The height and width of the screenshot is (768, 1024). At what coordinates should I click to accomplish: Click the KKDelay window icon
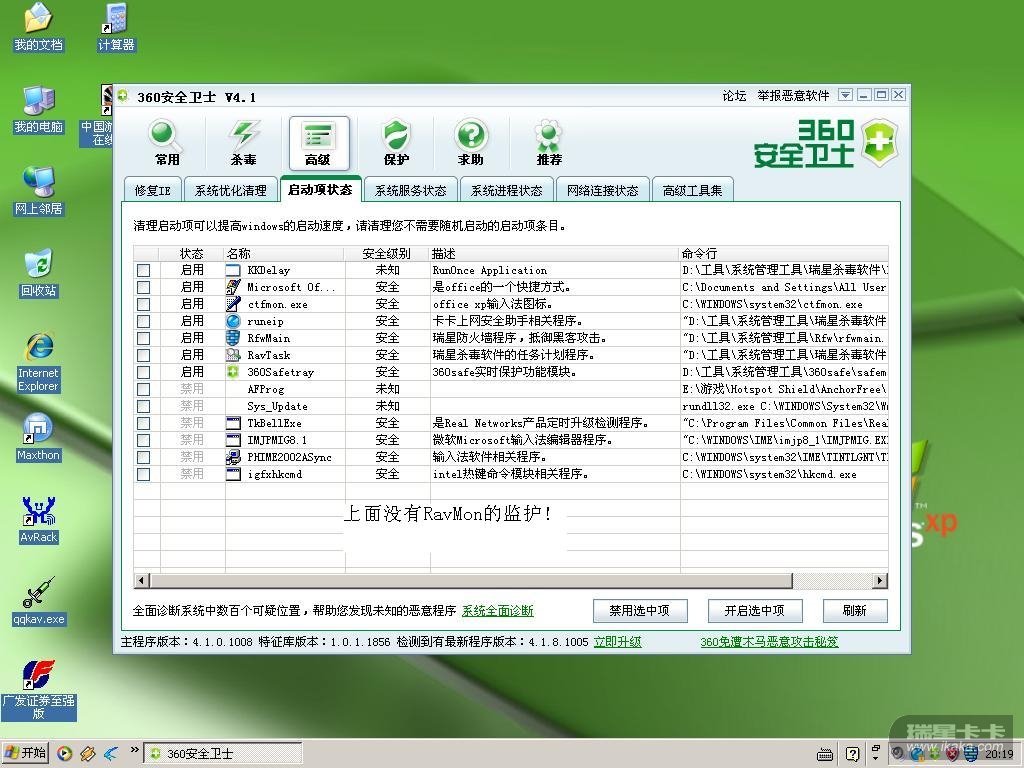pyautogui.click(x=233, y=270)
